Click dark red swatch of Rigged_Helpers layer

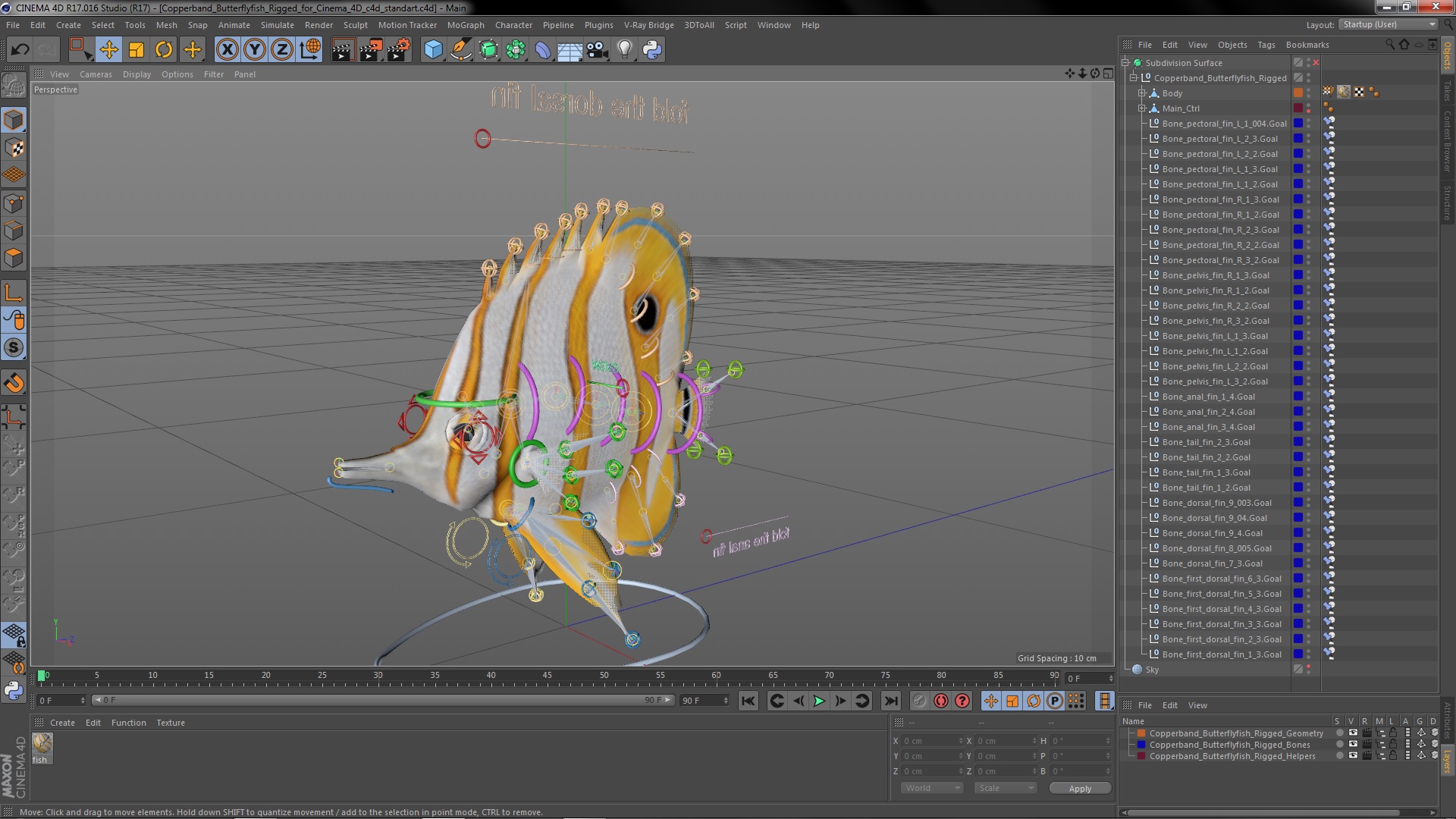(x=1141, y=756)
